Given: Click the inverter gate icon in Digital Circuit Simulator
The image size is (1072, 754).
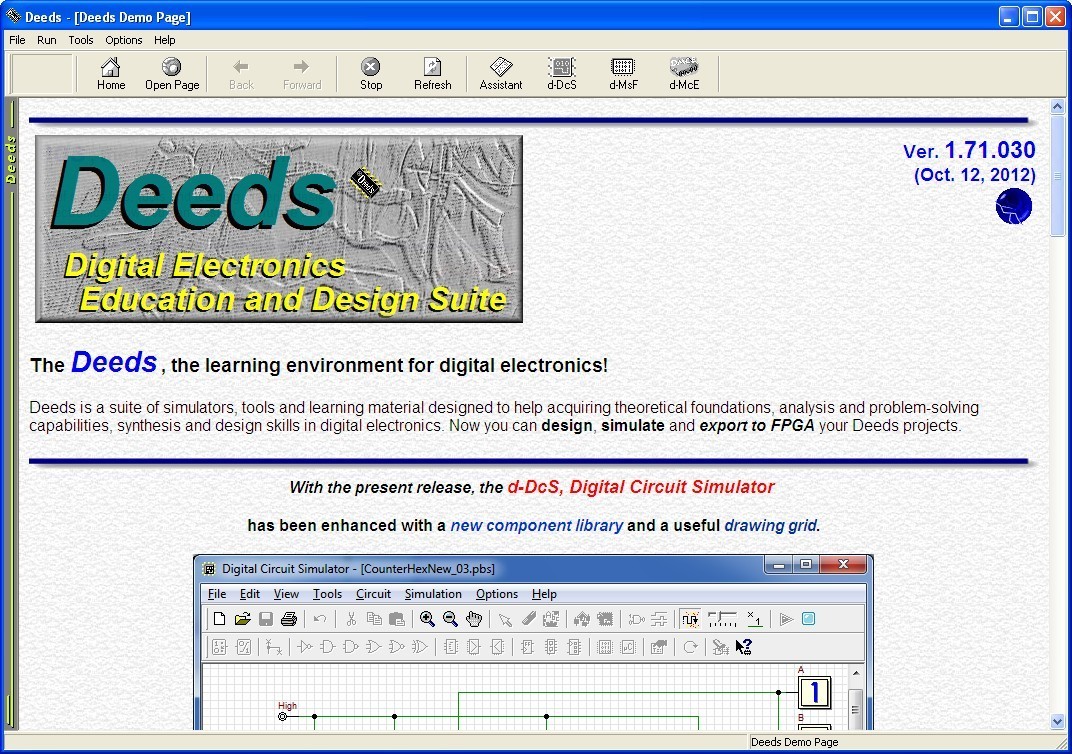Looking at the screenshot, I should coord(305,646).
